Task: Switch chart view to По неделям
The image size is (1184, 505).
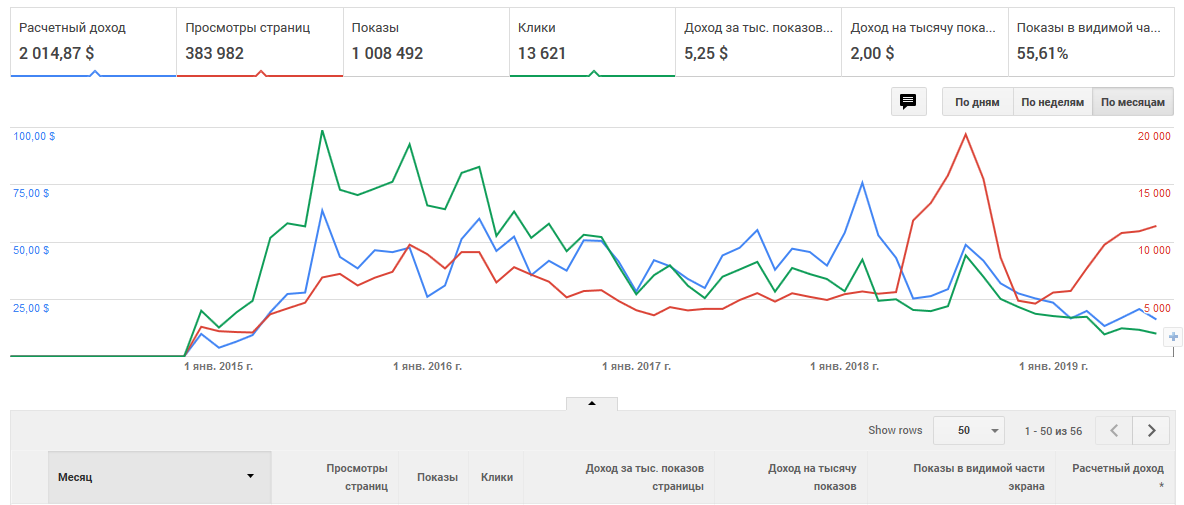Action: (1052, 102)
